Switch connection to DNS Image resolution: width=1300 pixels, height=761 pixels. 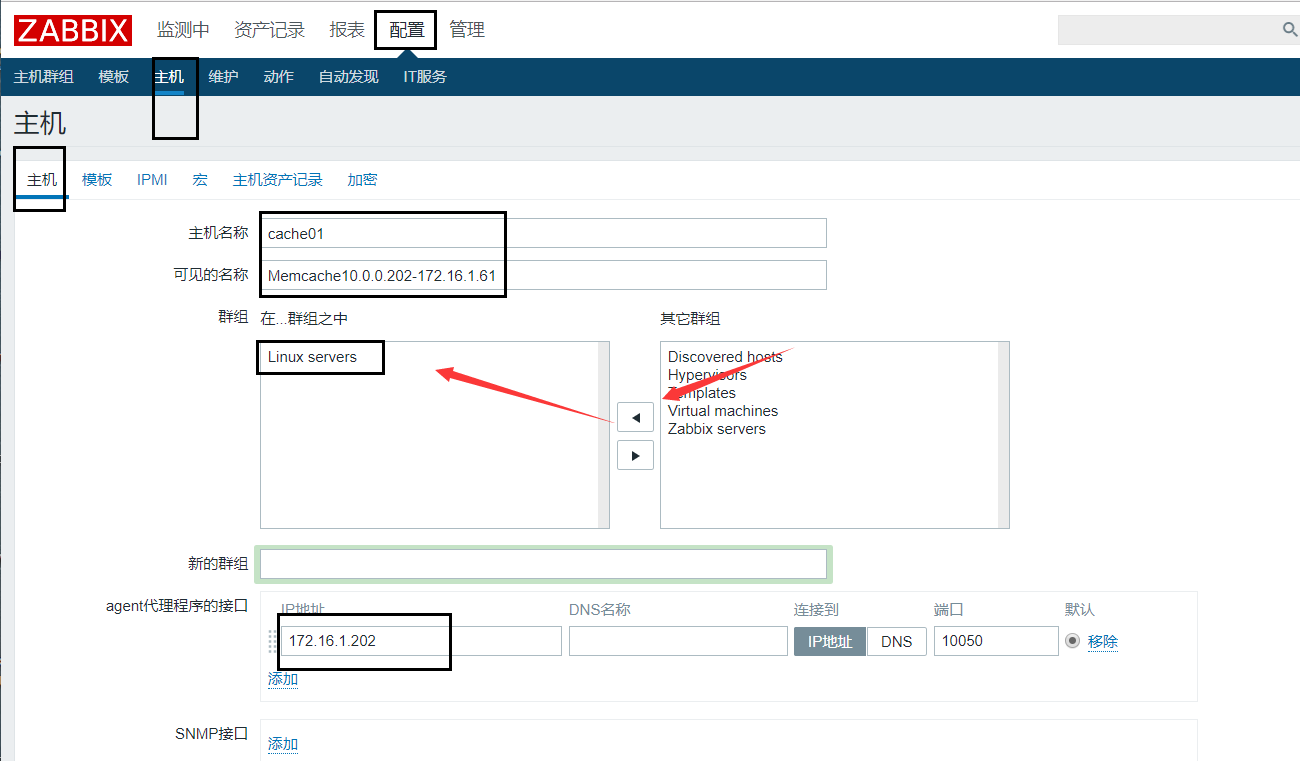tap(897, 641)
